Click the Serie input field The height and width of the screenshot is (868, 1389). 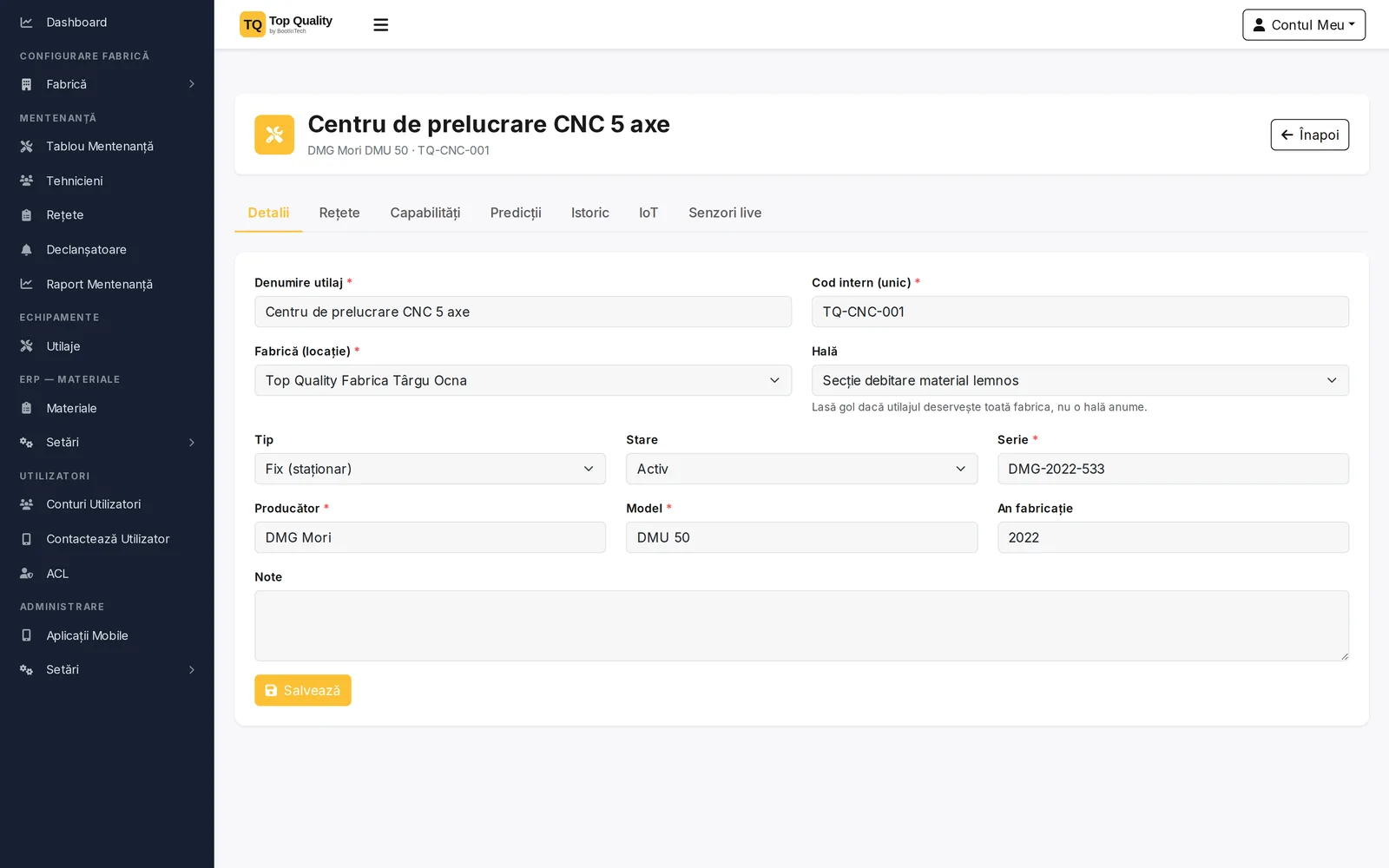1173,469
